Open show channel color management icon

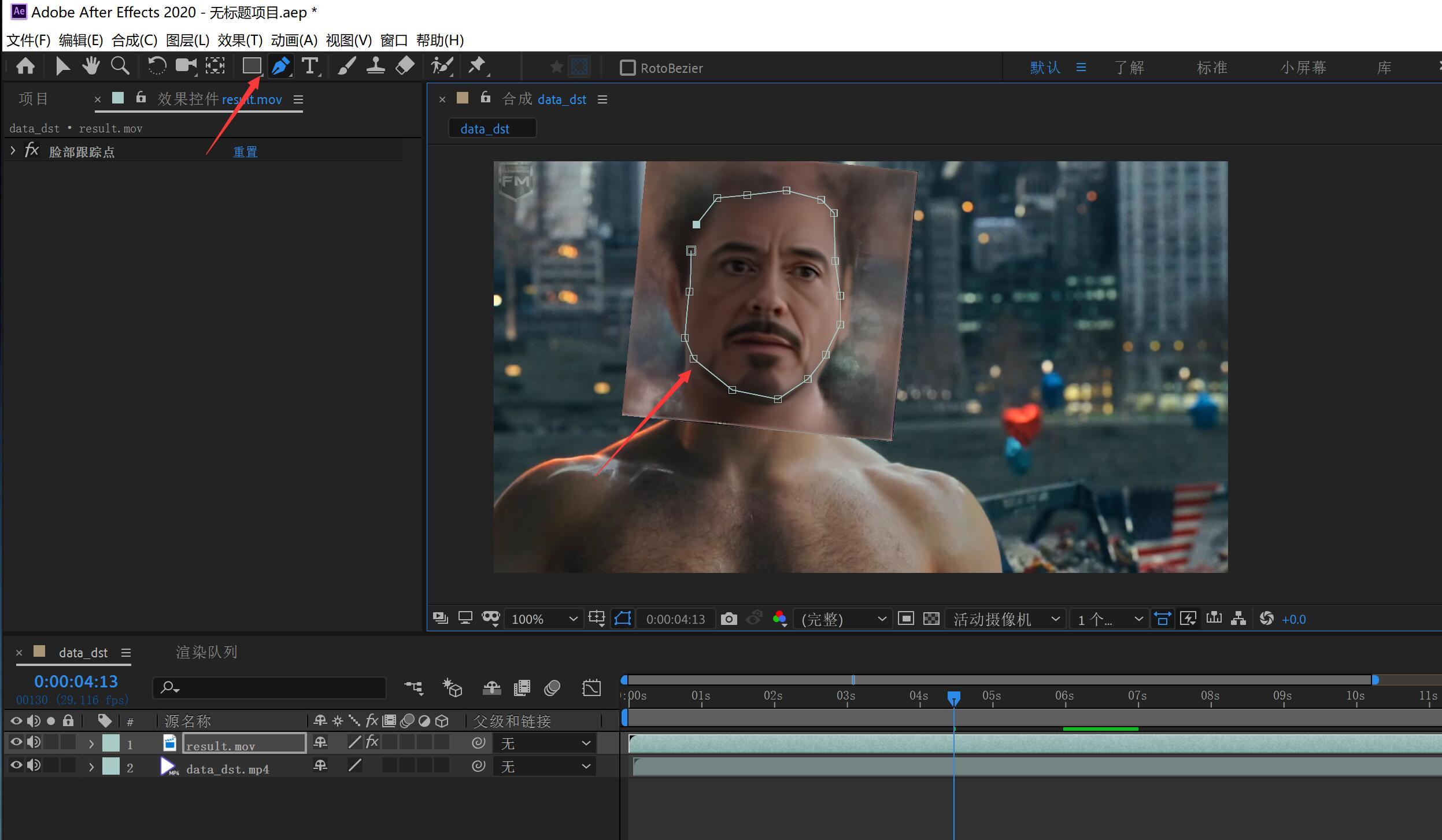point(779,619)
